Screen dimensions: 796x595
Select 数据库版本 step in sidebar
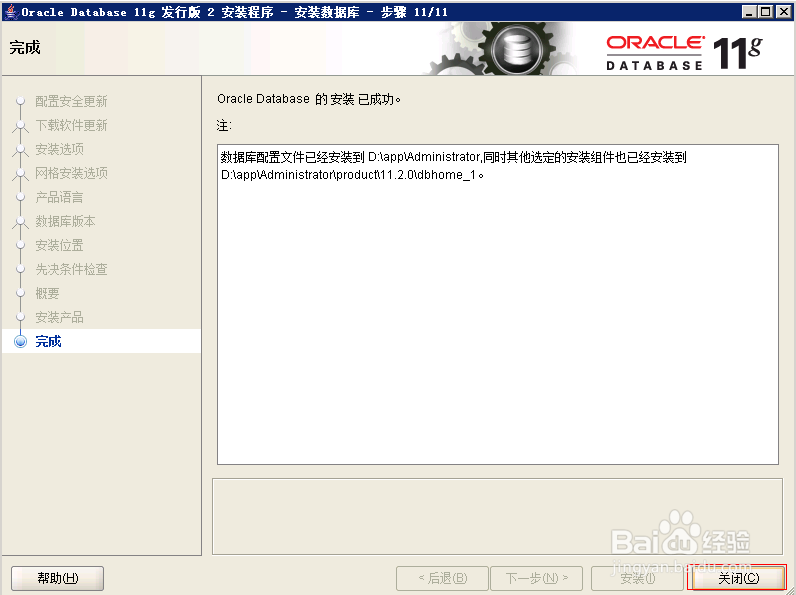65,221
